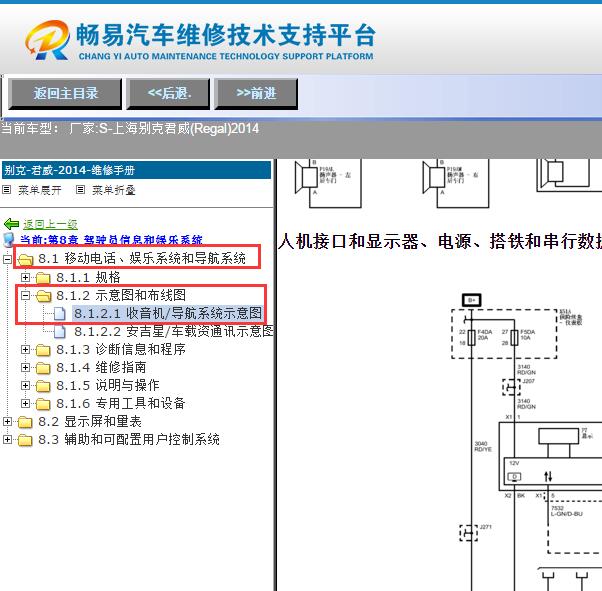Viewport: 602px width, 591px height.
Task: Click the 8.1.3 folder icon
Action: click(43, 350)
